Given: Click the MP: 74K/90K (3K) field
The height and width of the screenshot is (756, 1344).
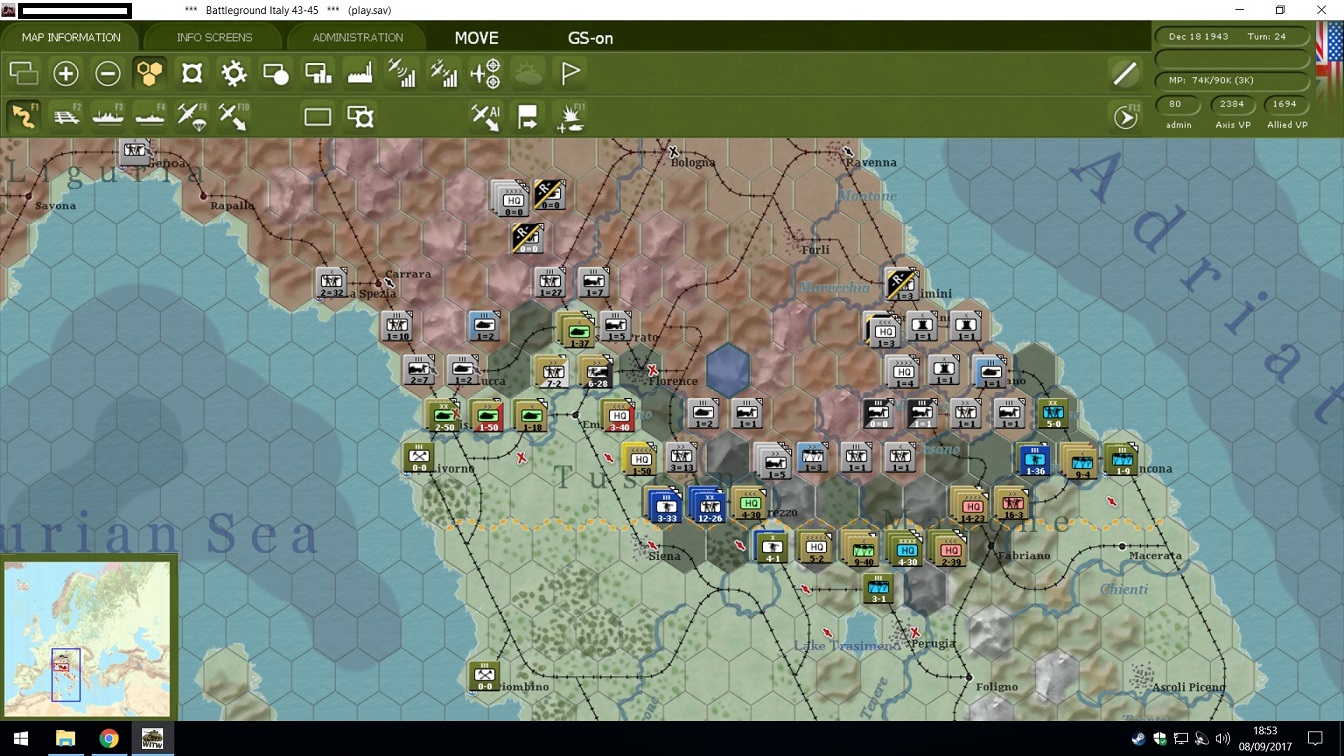Looking at the screenshot, I should pos(1233,80).
